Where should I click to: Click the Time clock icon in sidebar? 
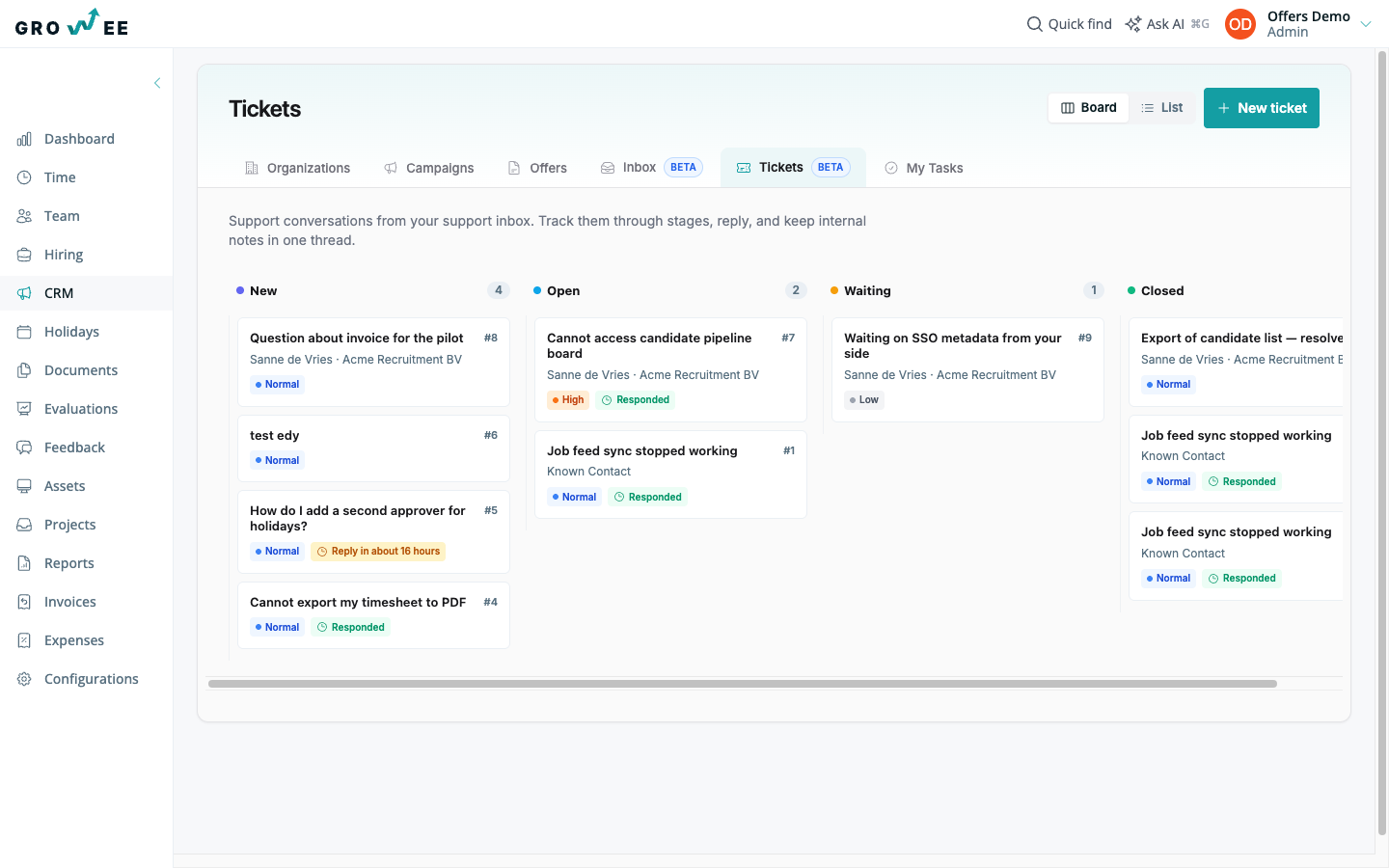[x=24, y=177]
